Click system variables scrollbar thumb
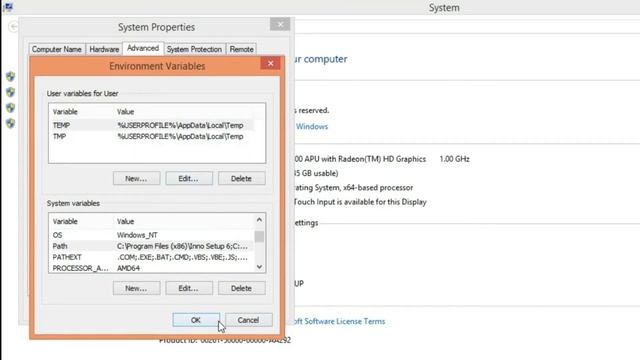This screenshot has height=360, width=640. tap(259, 236)
